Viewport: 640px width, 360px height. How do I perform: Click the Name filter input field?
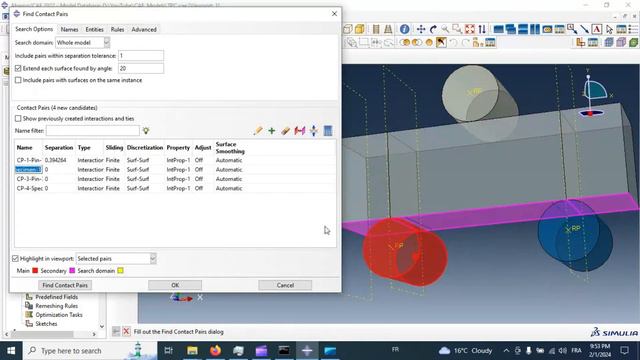93,131
